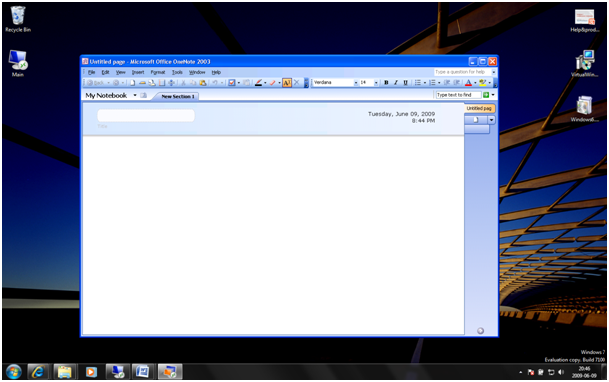The height and width of the screenshot is (382, 609).
Task: Click the Decrease Indent icon
Action: tap(447, 83)
